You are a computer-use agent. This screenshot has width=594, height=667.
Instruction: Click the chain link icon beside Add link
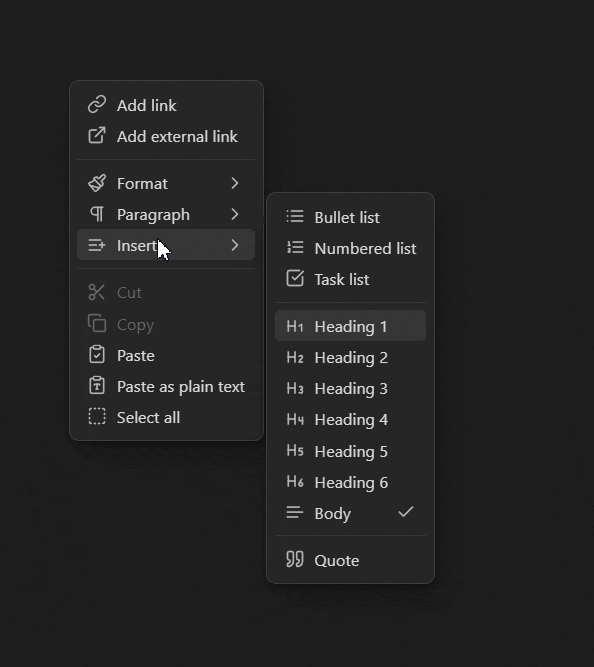pyautogui.click(x=97, y=105)
